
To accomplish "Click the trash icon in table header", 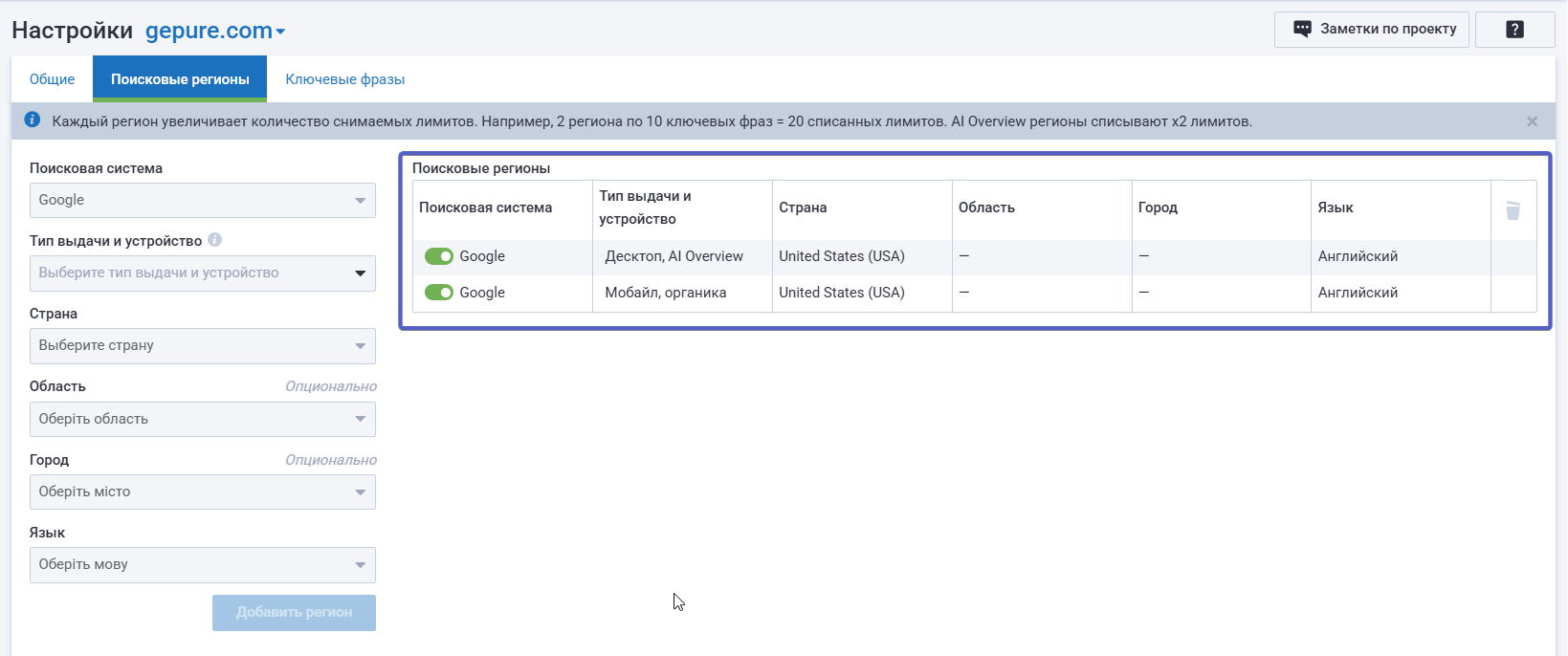I will click(1513, 210).
